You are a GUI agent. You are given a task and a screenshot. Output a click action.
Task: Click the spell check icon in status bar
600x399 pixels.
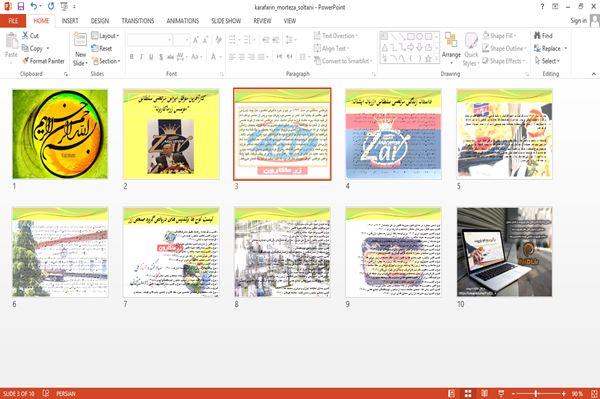pyautogui.click(x=46, y=393)
